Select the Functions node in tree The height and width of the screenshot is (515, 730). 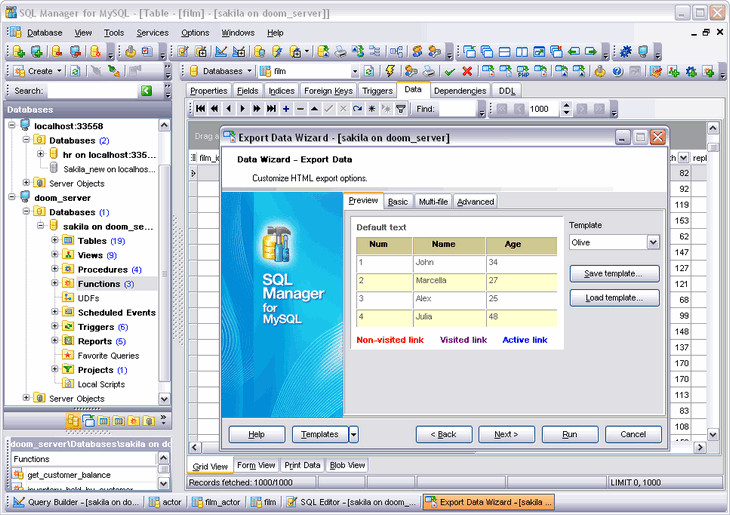[x=99, y=284]
